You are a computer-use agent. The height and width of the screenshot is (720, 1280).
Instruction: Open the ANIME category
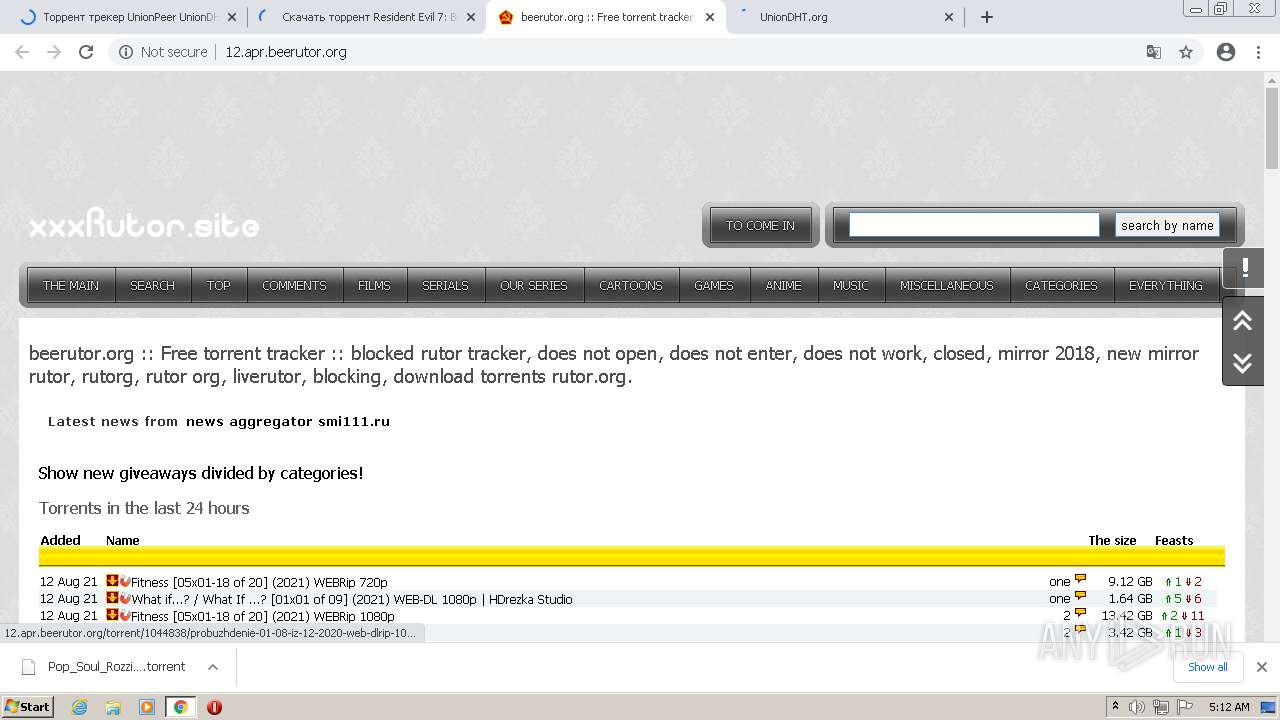(783, 285)
